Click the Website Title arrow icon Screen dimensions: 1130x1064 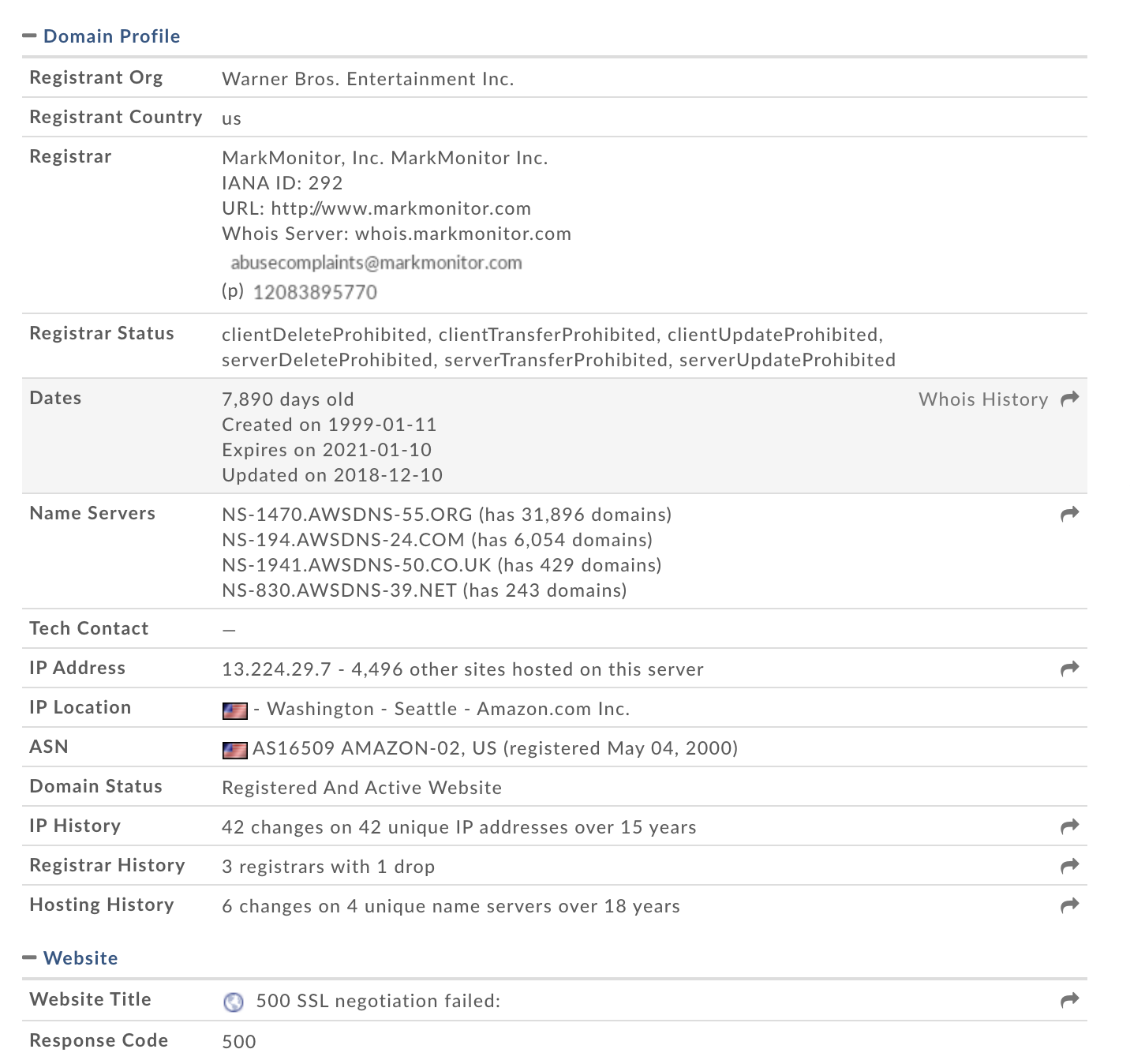click(1070, 1001)
